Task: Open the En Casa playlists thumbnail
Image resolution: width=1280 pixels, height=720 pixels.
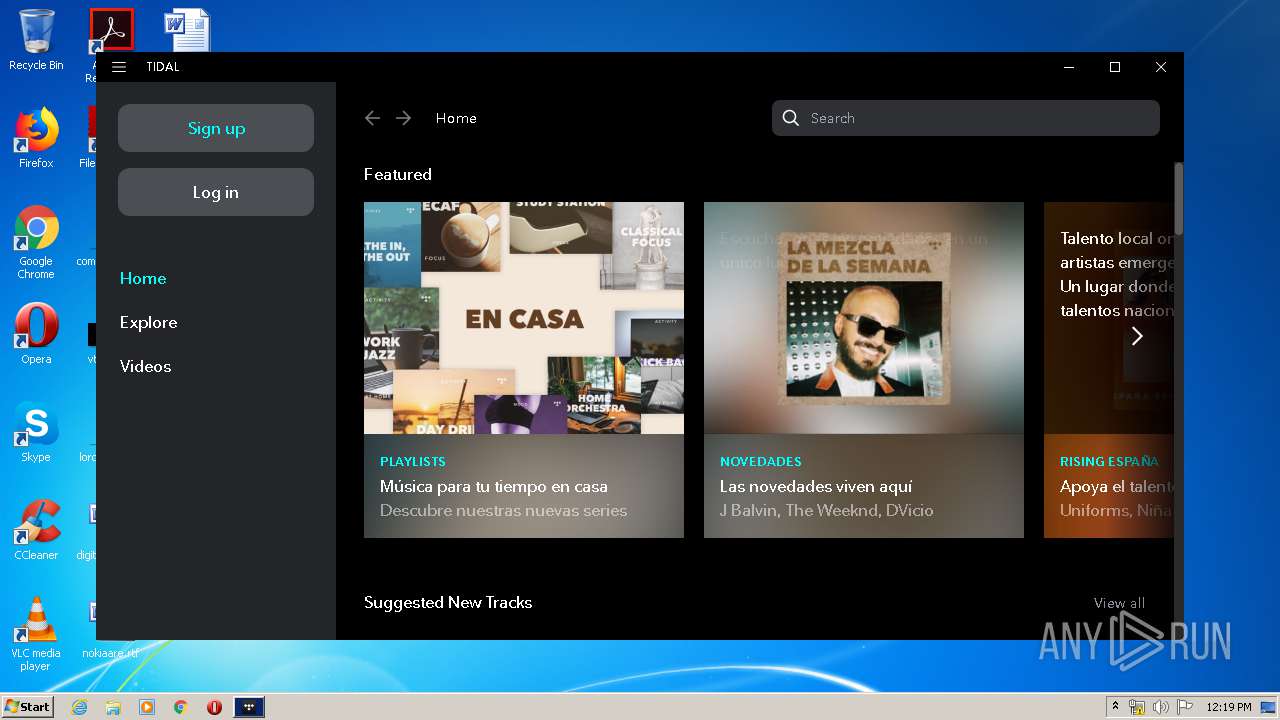Action: tap(524, 318)
